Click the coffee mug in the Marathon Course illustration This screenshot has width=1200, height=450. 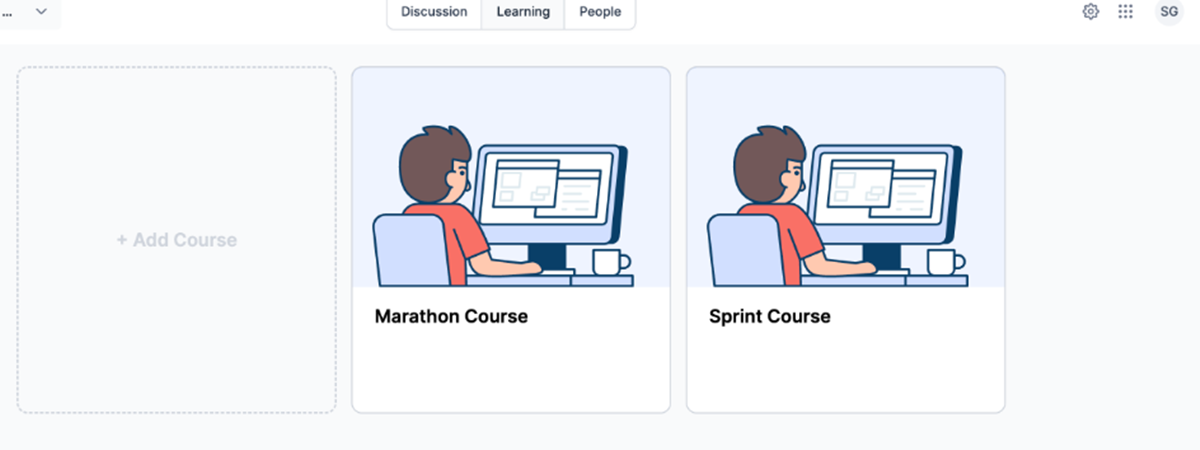(612, 262)
